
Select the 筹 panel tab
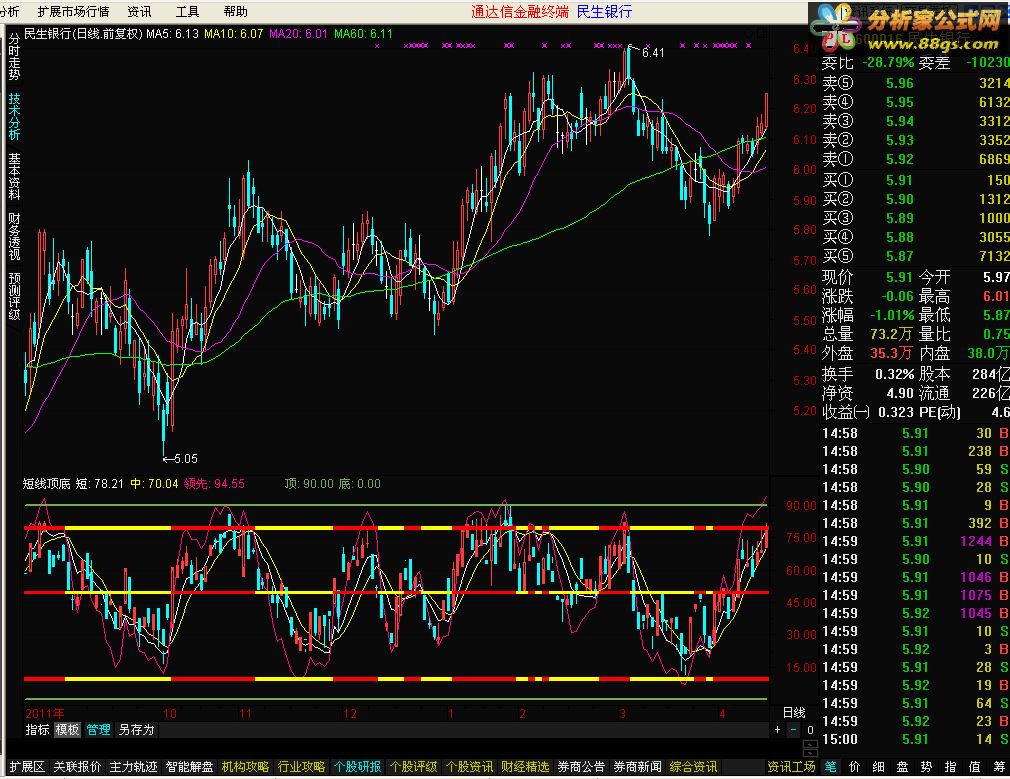[x=999, y=767]
